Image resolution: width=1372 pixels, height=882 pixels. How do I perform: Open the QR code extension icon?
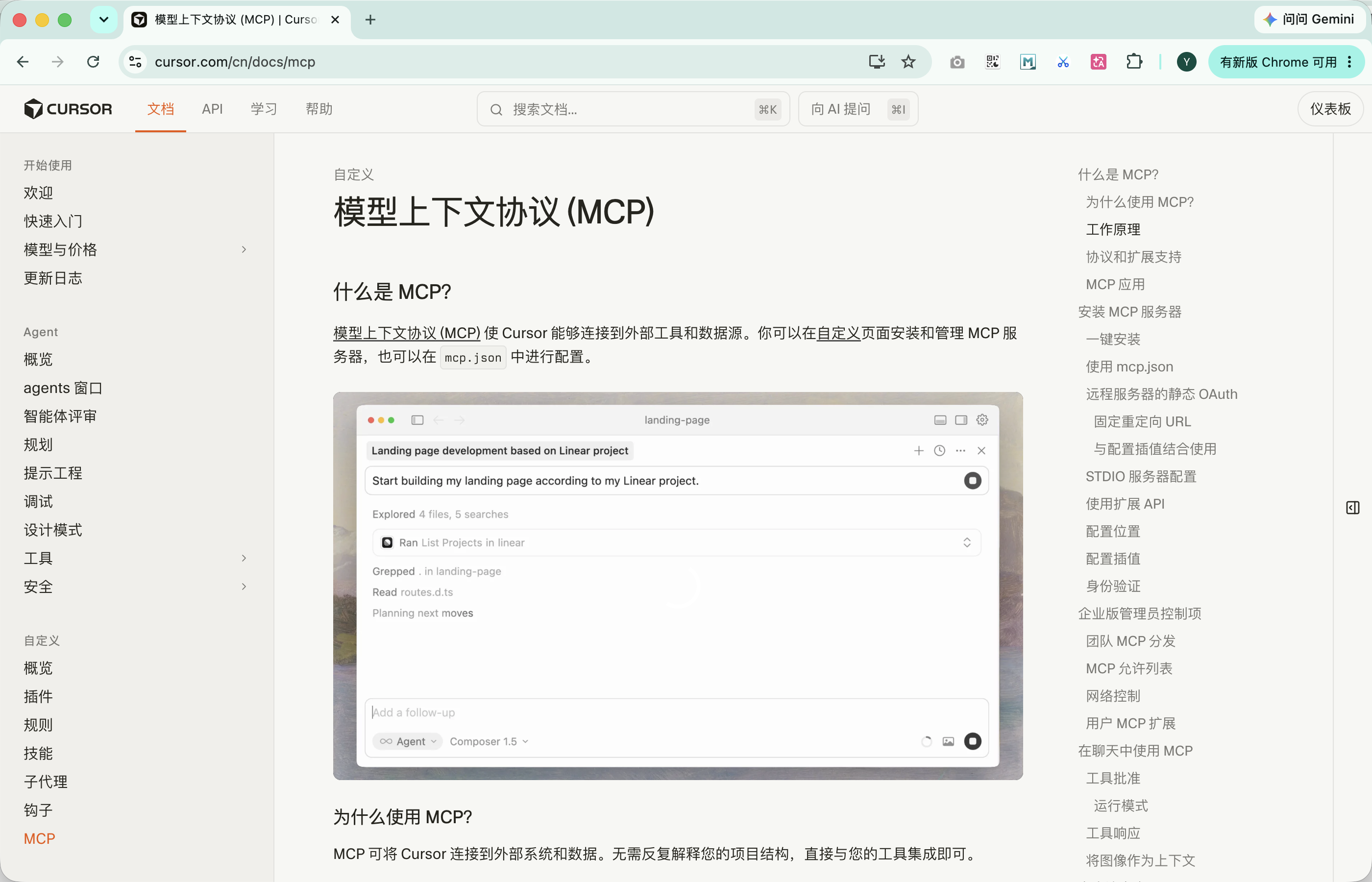(x=992, y=62)
